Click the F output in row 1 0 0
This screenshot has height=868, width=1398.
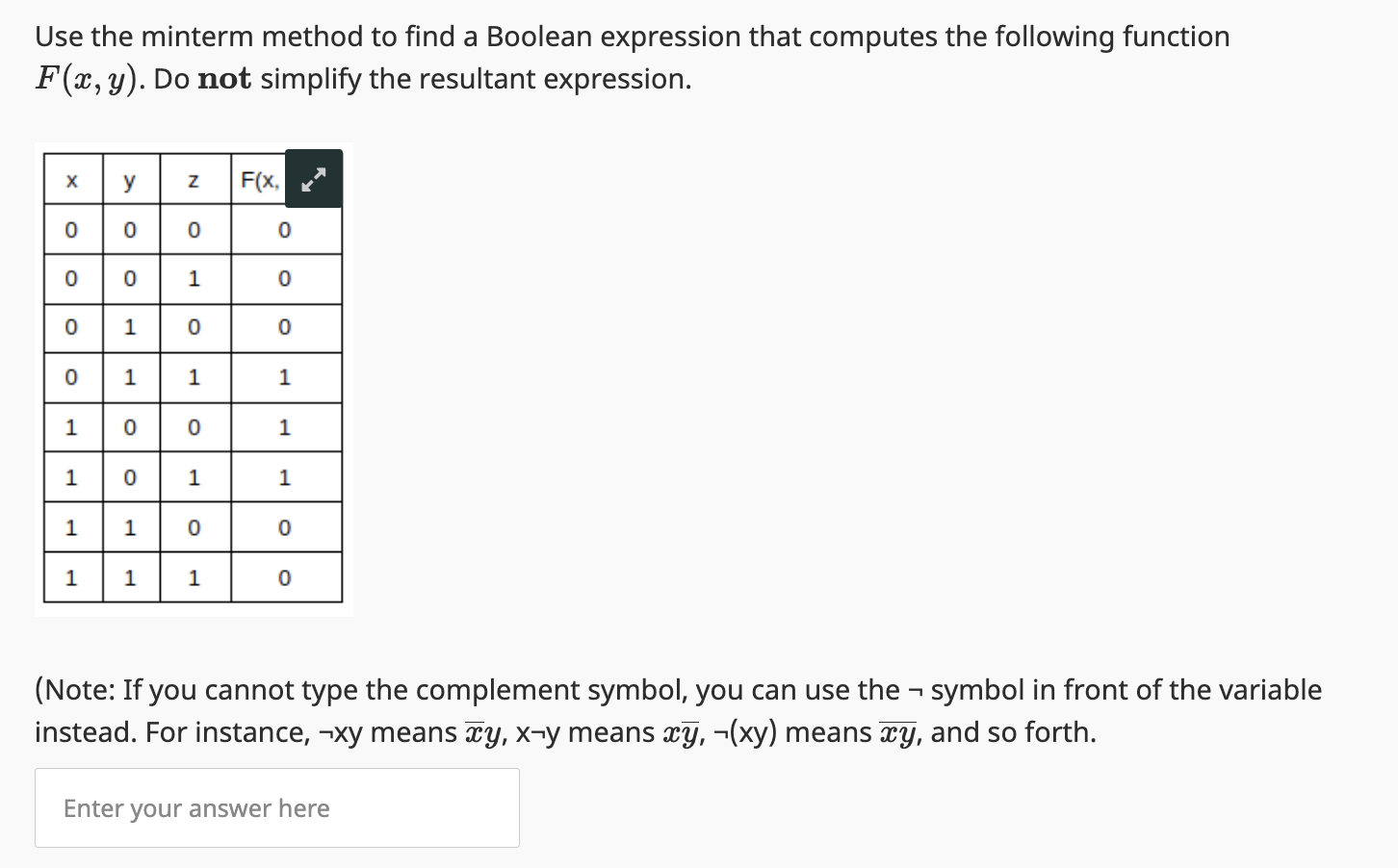pyautogui.click(x=286, y=427)
